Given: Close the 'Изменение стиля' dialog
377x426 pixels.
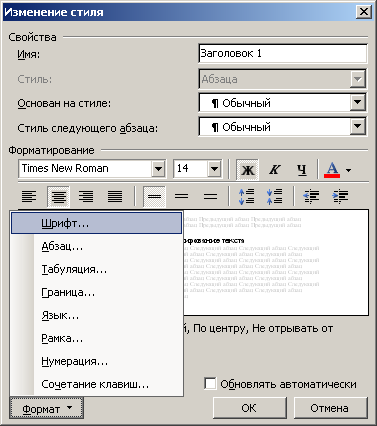Looking at the screenshot, I should 363,12.
